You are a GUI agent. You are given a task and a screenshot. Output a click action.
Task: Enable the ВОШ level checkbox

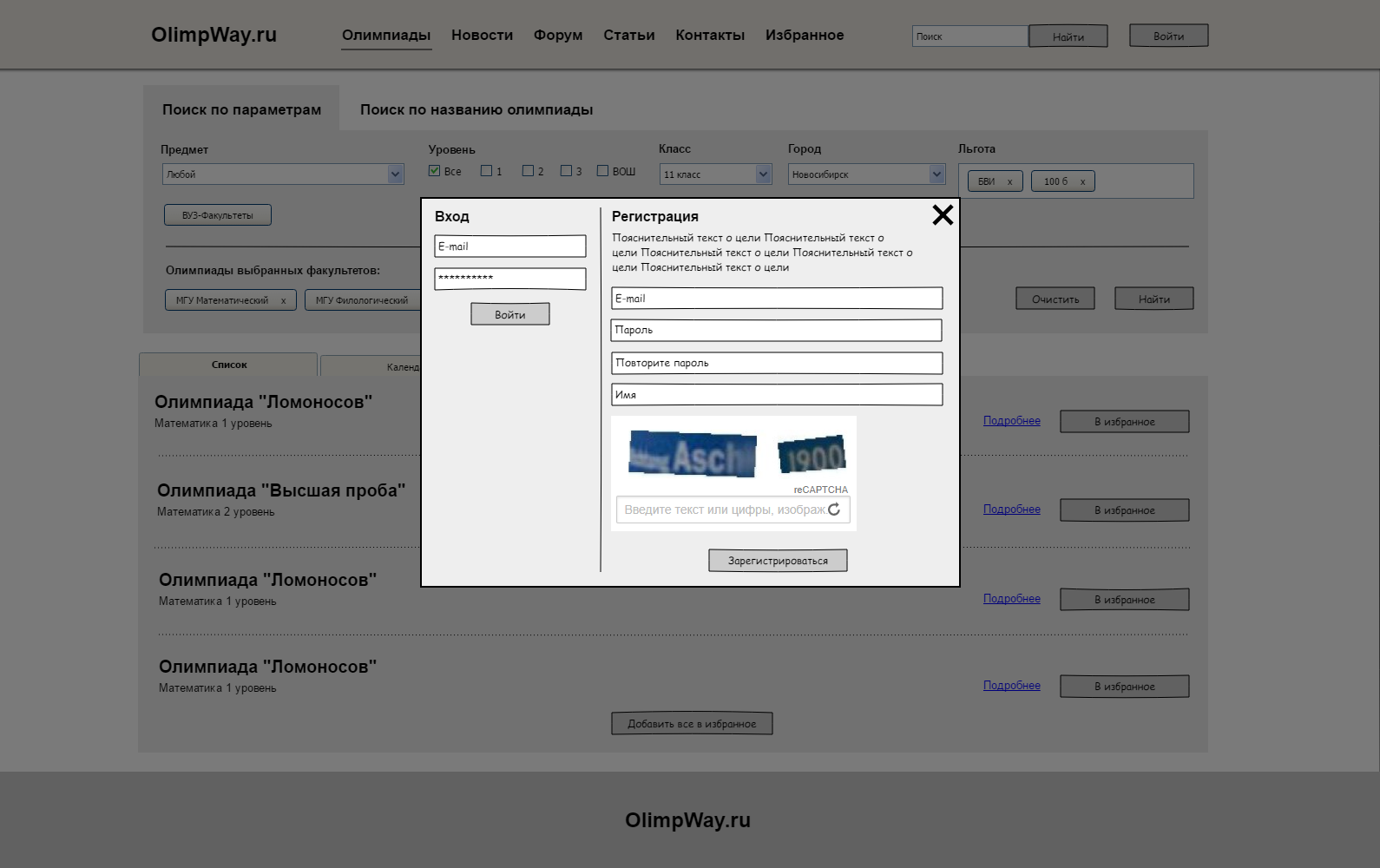pyautogui.click(x=602, y=171)
